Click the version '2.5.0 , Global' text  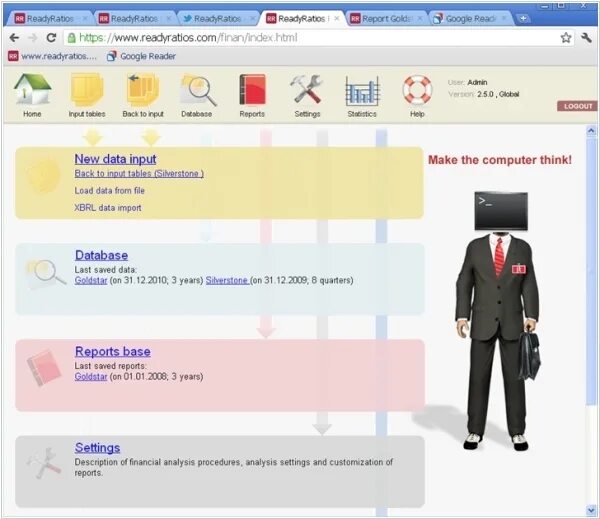click(x=498, y=94)
